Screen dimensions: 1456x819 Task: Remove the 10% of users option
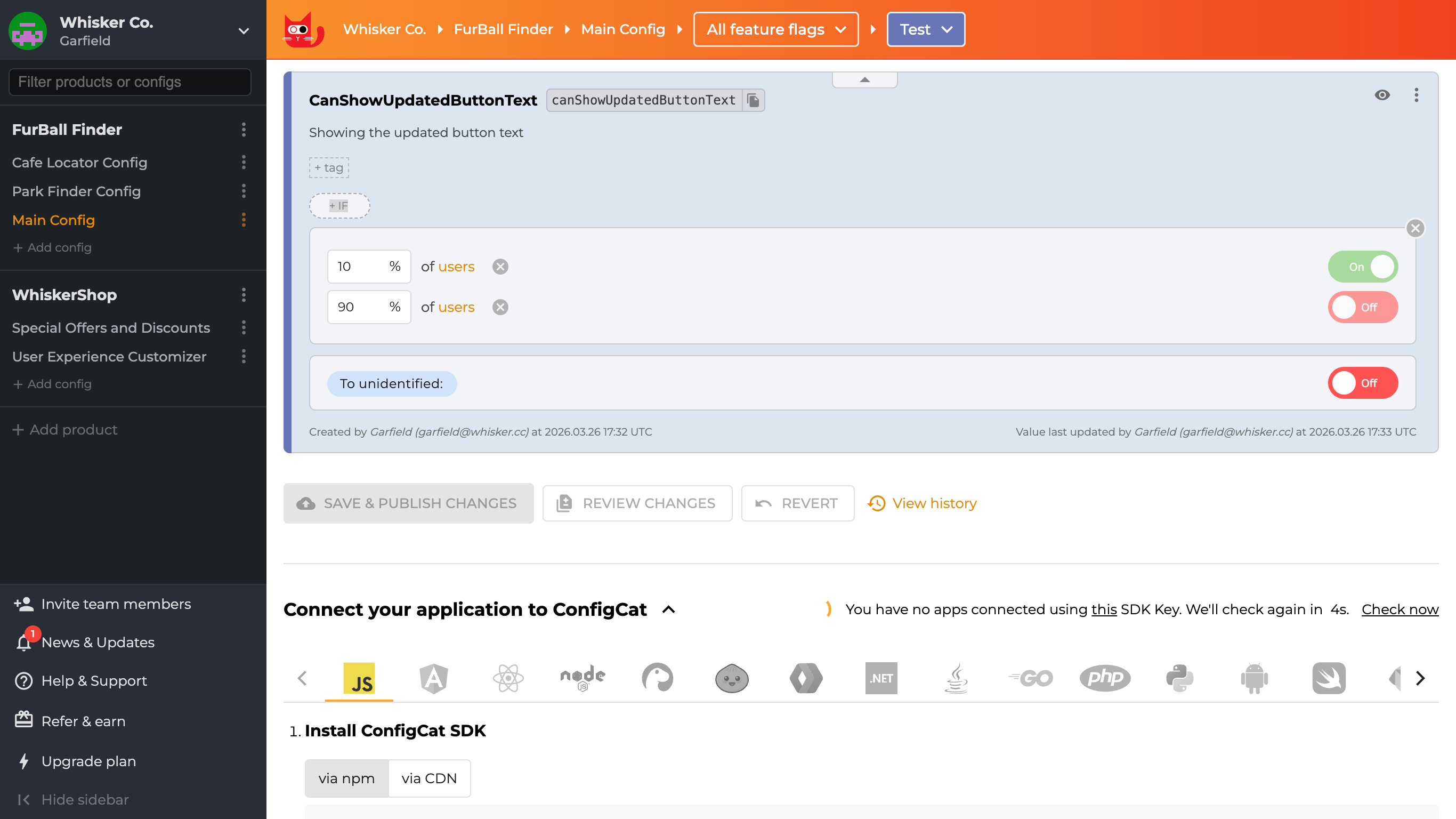pos(500,267)
